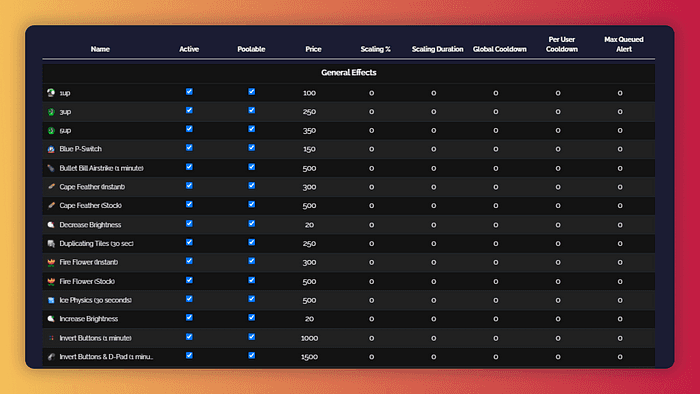Toggle Active for Fire Flower (Instant)
This screenshot has height=394, width=700.
(x=189, y=261)
